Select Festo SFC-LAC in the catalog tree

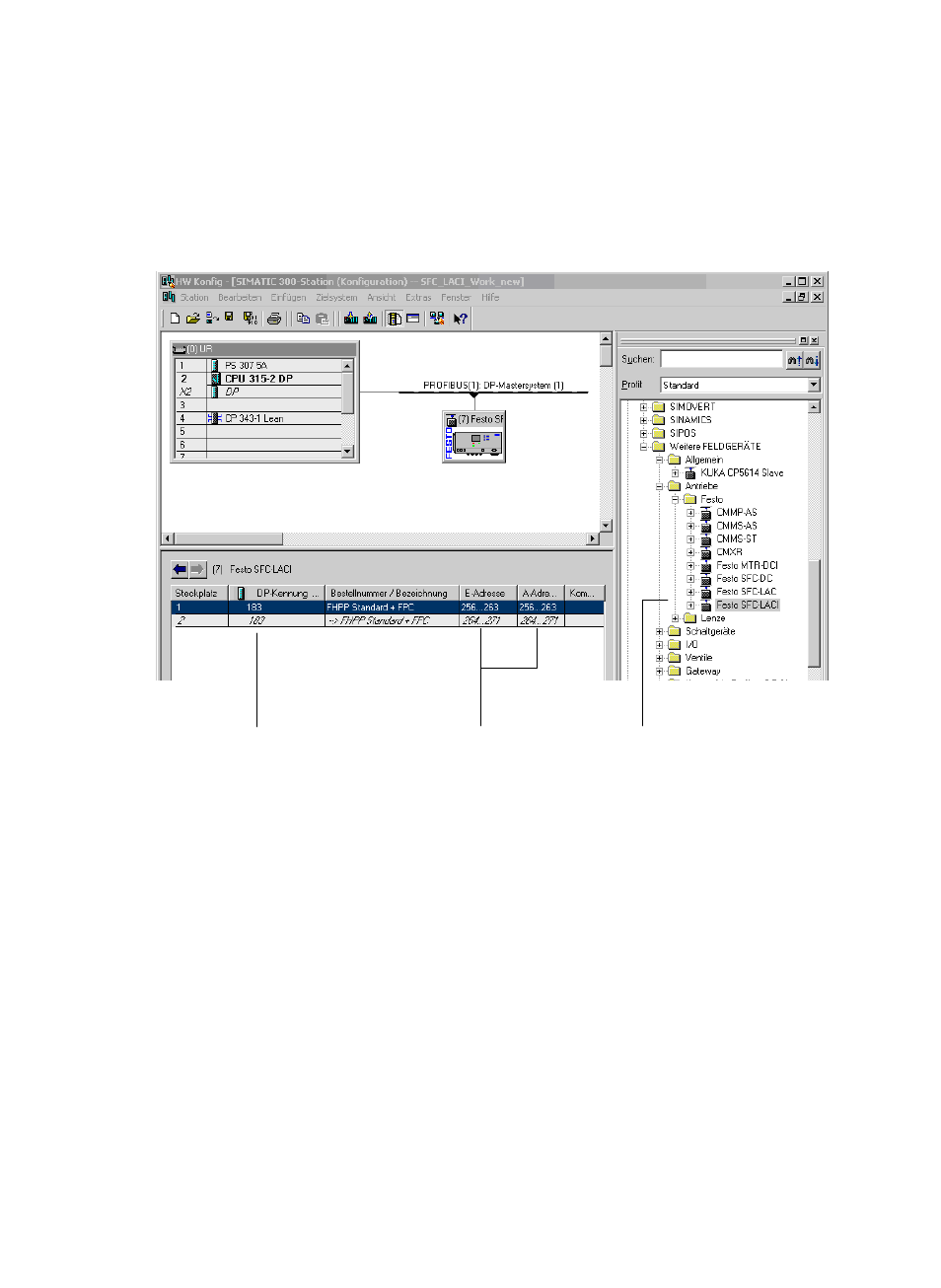coord(746,592)
